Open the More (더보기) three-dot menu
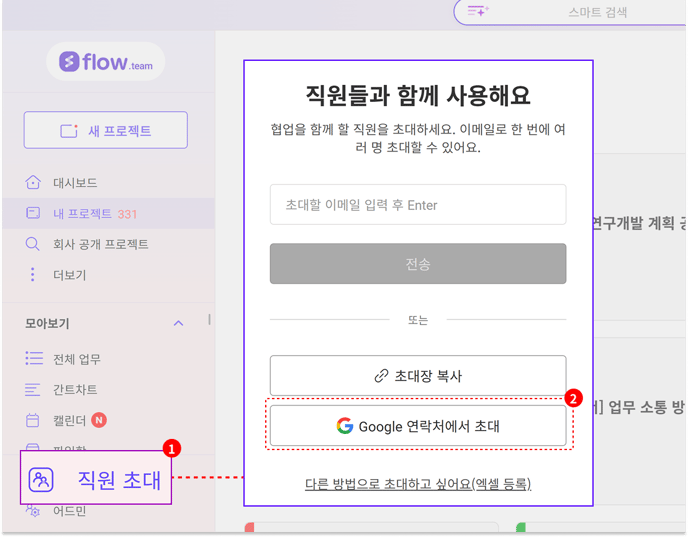 coord(34,275)
